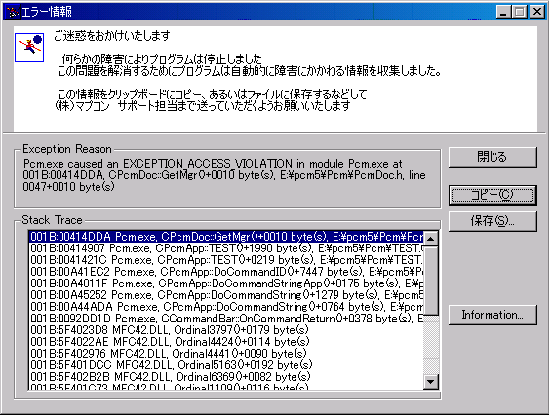Click the stack trace scrollbar thumb
Screen dimensions: 549x415
[431, 281]
